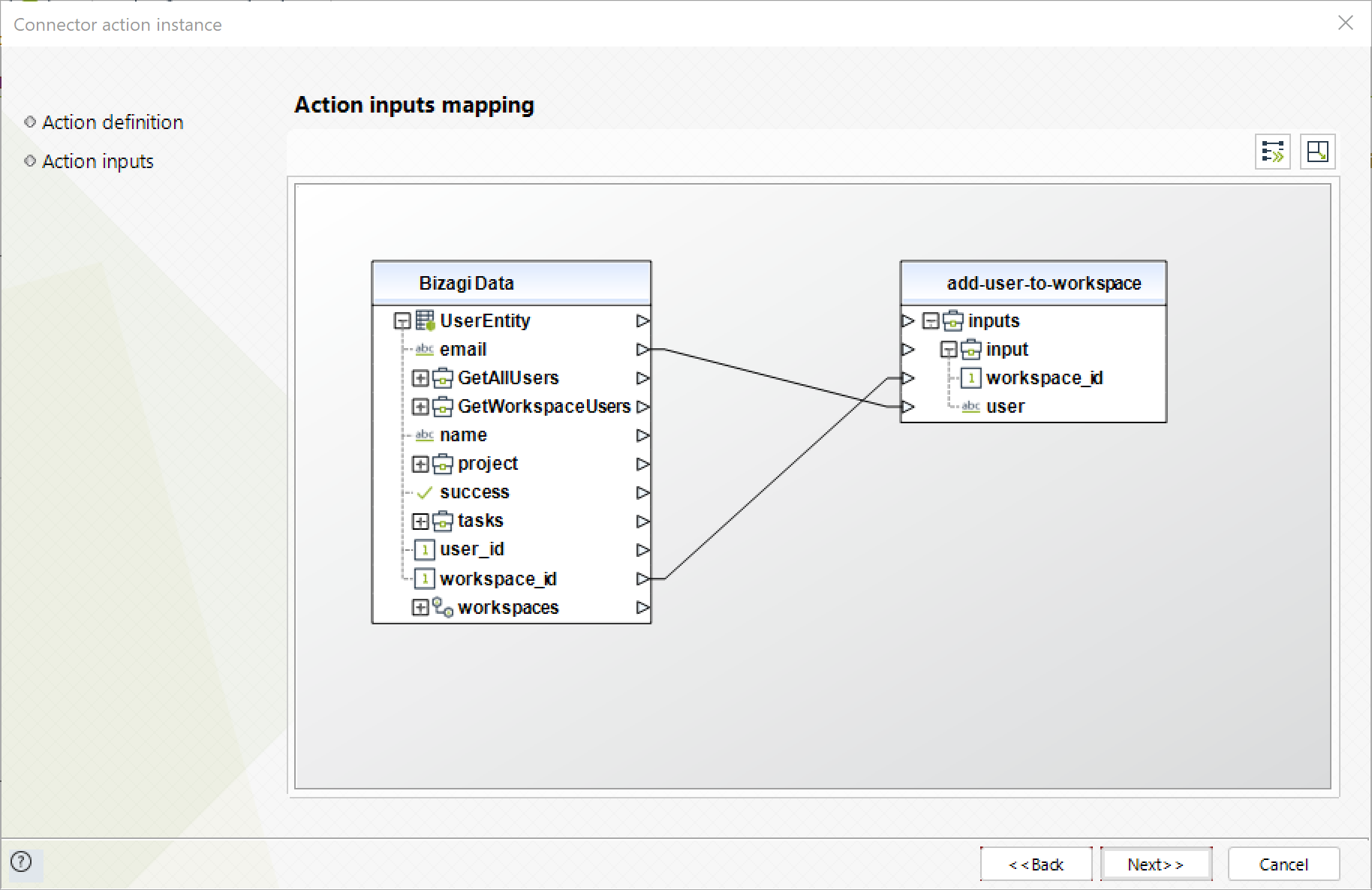Click the user_id output connector arrow

pos(642,549)
